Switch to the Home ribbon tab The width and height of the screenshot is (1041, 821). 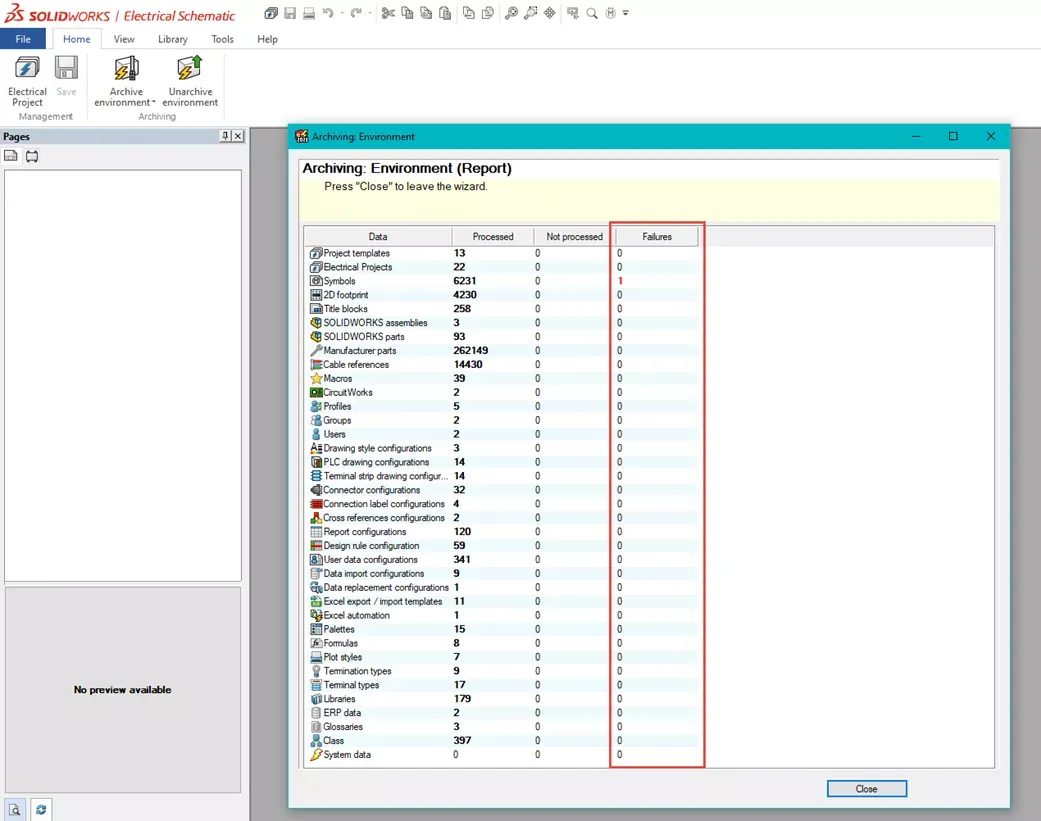coord(76,38)
